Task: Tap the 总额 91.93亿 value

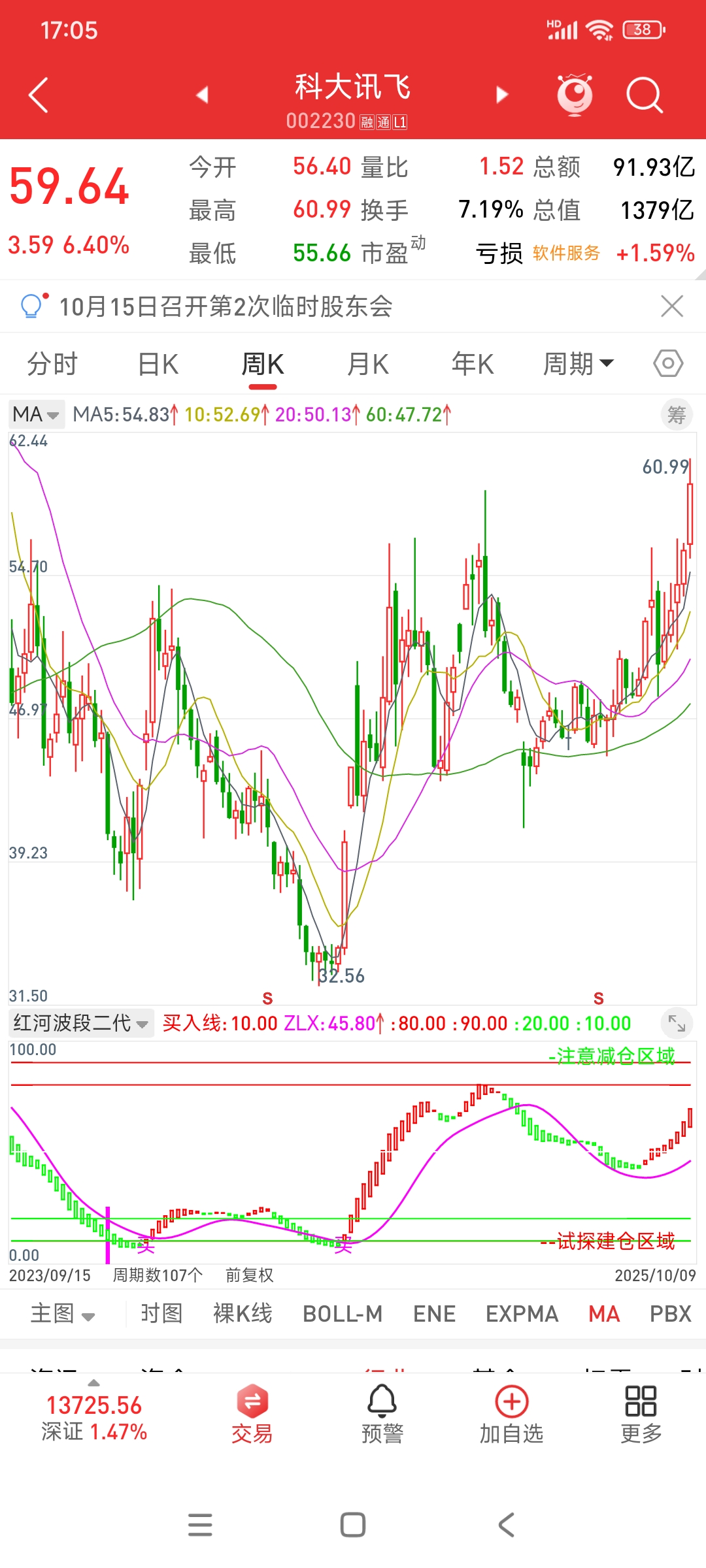Action: (654, 167)
